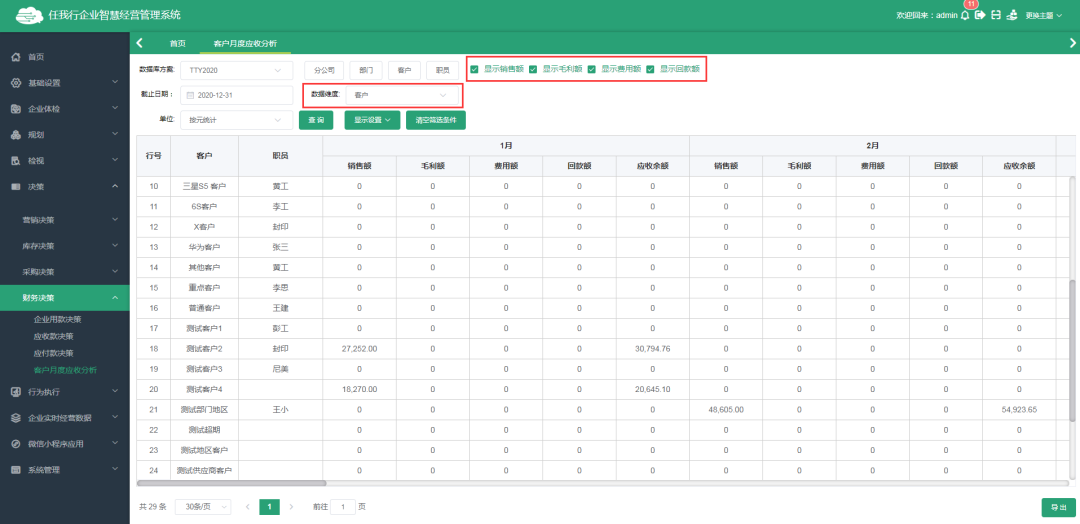Open 应收款决策 in the sidebar
This screenshot has width=1080, height=524.
[x=54, y=336]
